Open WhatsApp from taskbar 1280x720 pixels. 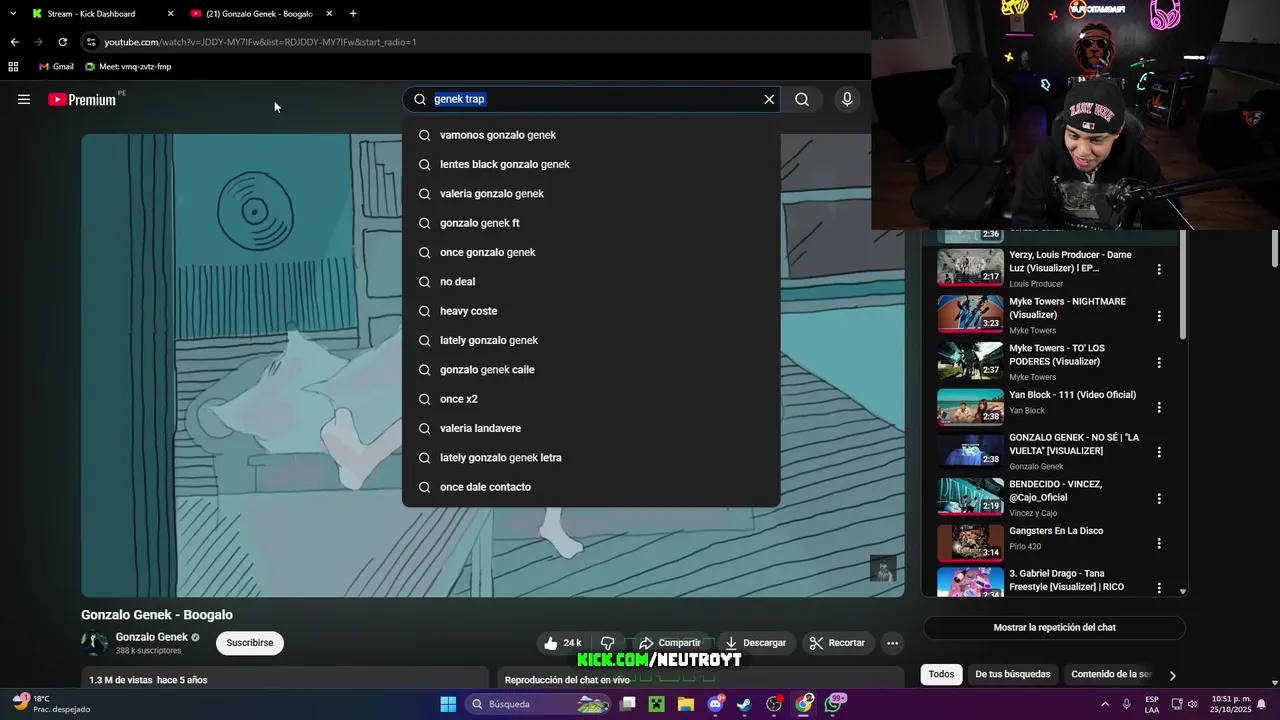[x=834, y=704]
